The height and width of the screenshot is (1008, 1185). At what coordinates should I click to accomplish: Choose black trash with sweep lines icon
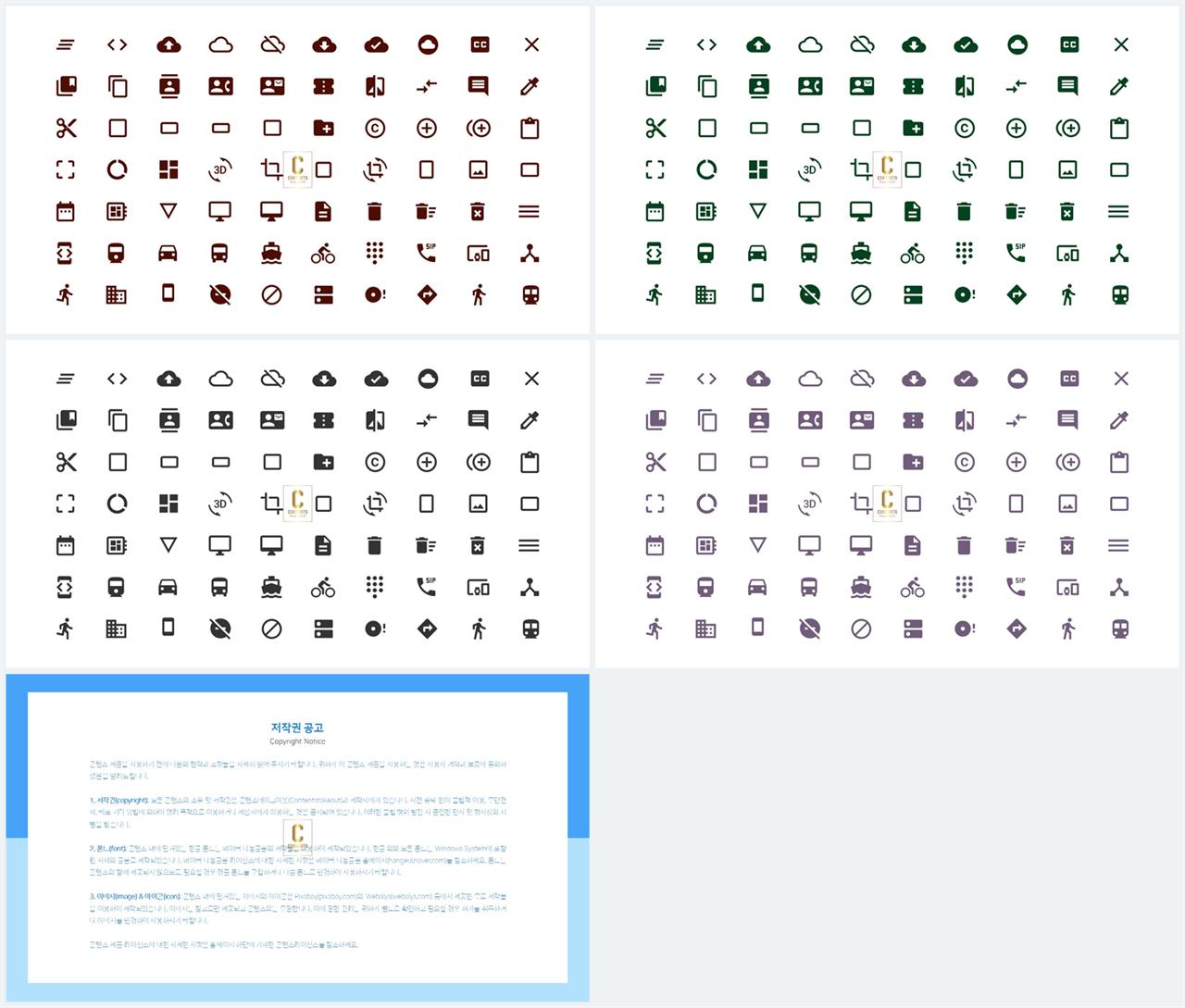pos(426,545)
